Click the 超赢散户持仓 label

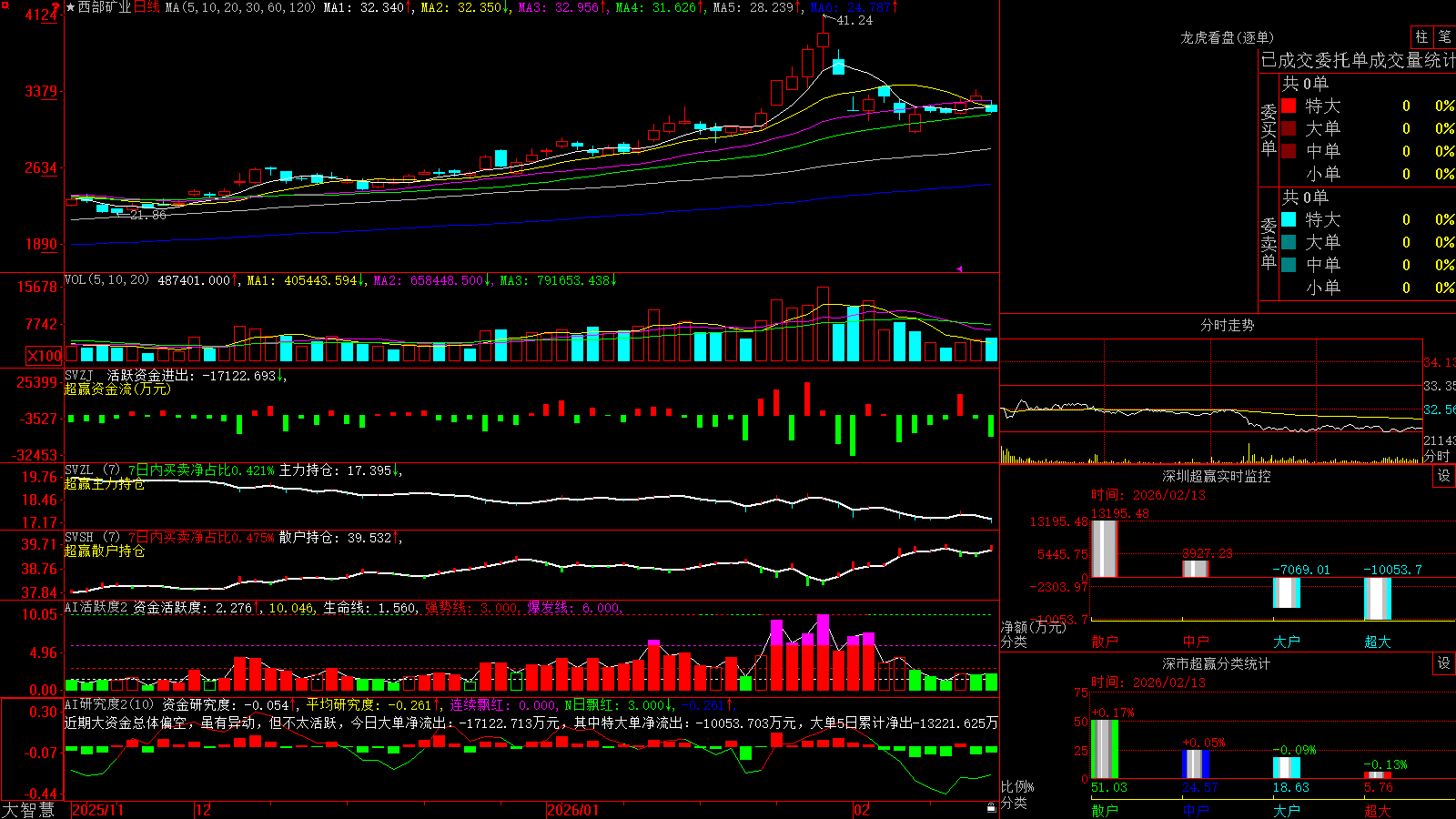(x=105, y=551)
